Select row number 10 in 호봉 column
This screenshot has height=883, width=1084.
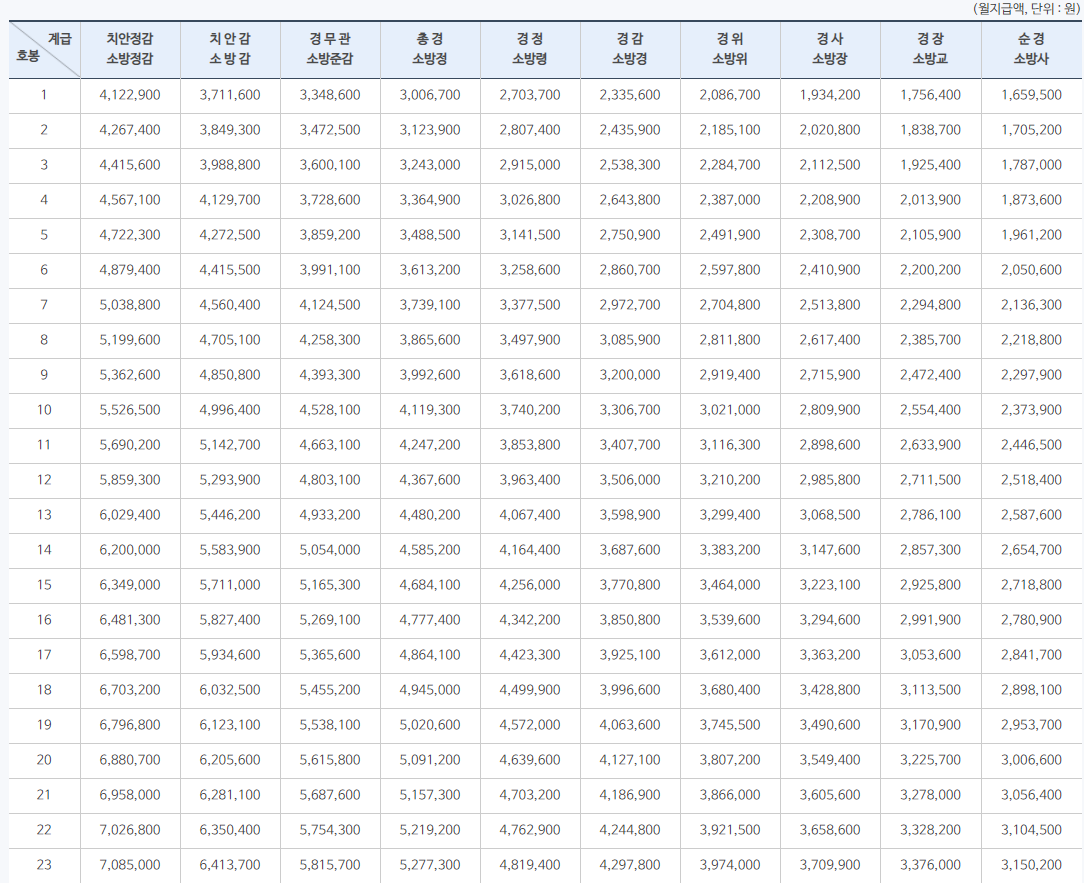click(x=44, y=410)
